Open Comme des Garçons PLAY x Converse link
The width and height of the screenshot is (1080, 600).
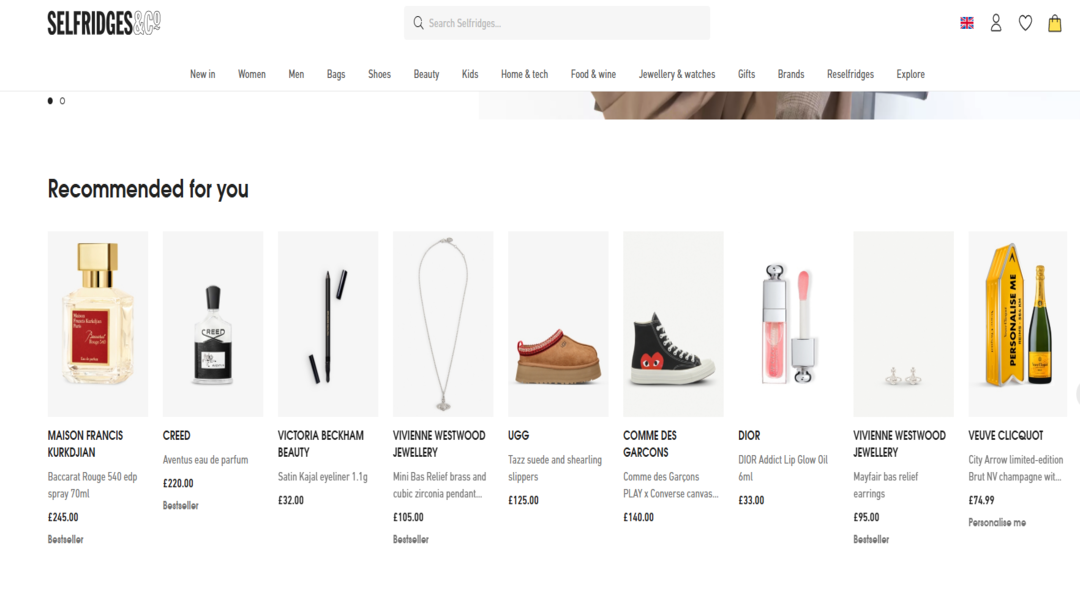(x=671, y=485)
